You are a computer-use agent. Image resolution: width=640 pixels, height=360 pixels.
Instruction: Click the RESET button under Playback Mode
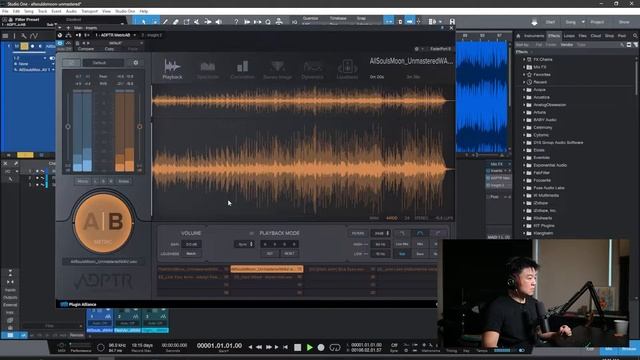[289, 253]
